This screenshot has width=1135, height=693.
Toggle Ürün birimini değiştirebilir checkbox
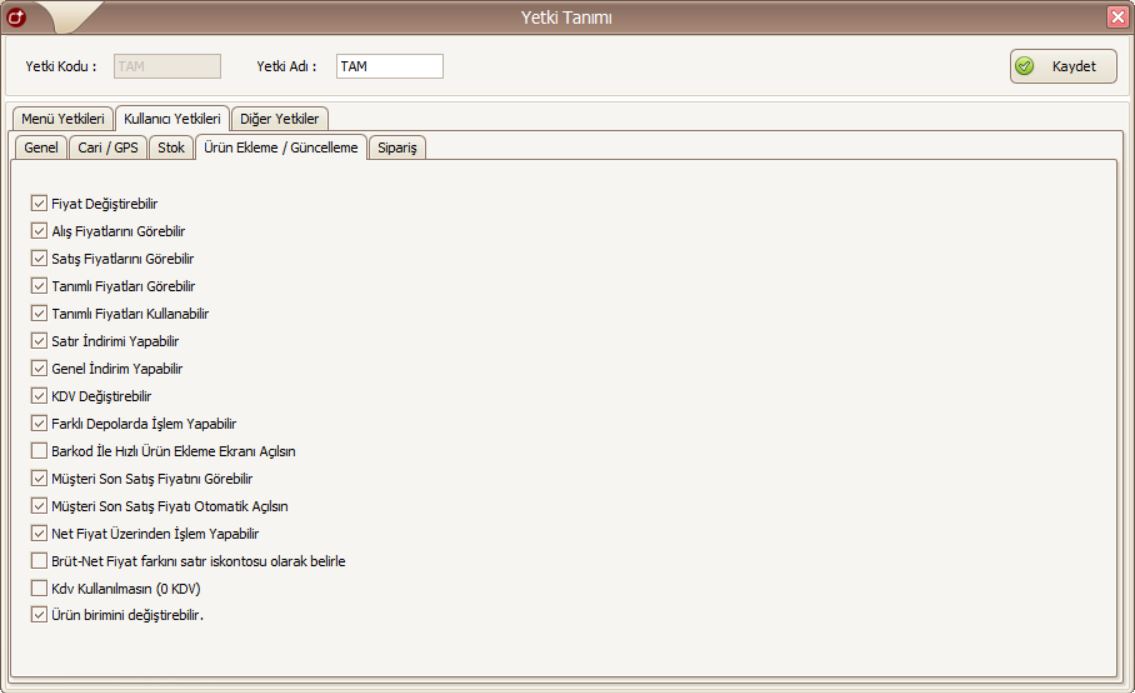(39, 615)
